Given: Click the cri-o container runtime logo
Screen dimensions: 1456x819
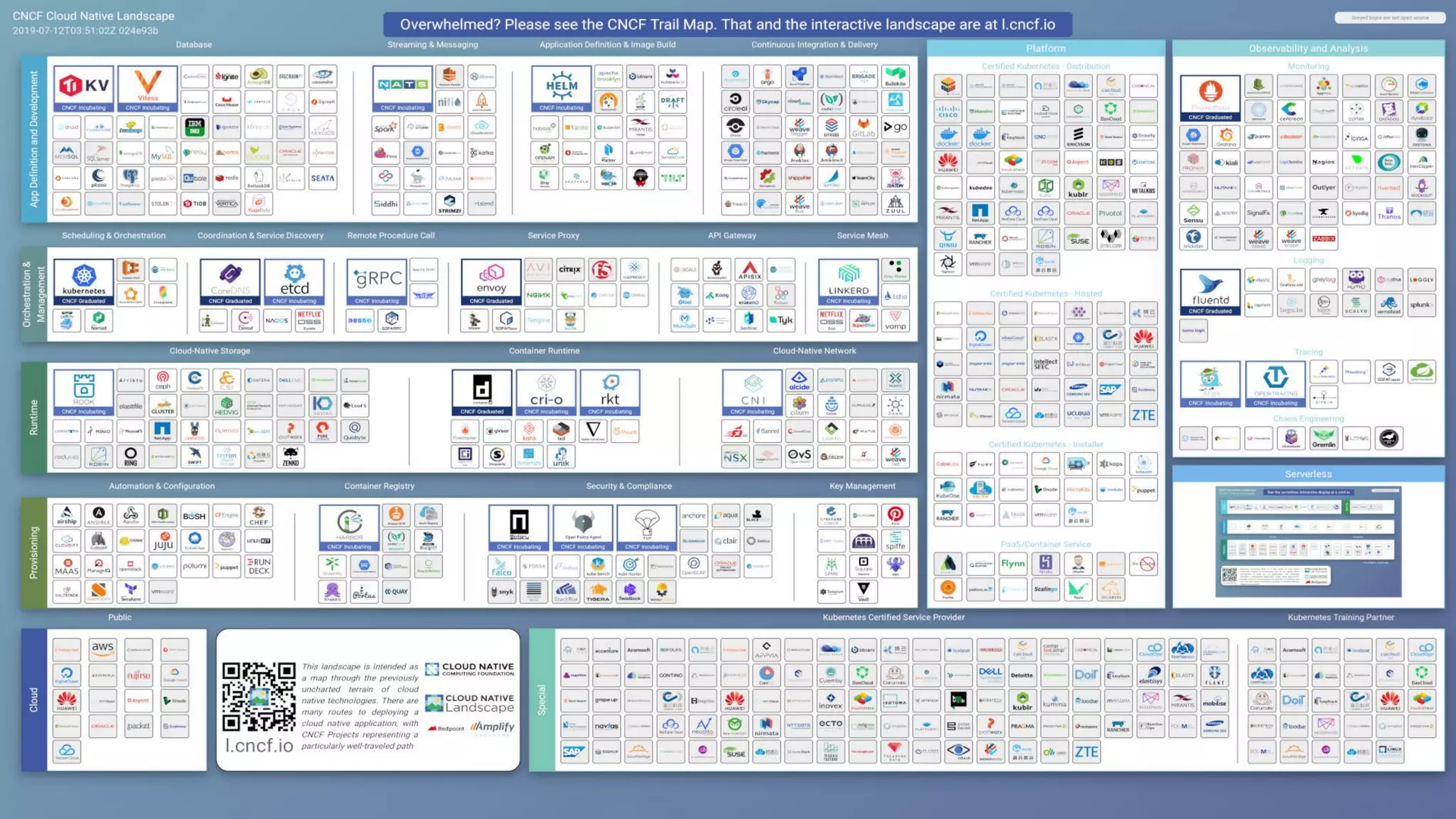Looking at the screenshot, I should point(546,392).
